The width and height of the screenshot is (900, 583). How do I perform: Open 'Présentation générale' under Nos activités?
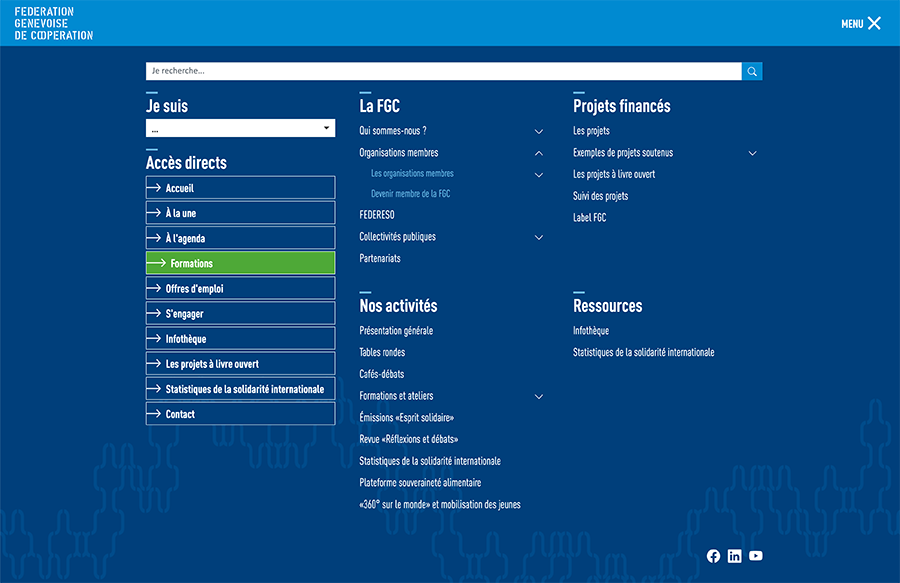click(396, 331)
